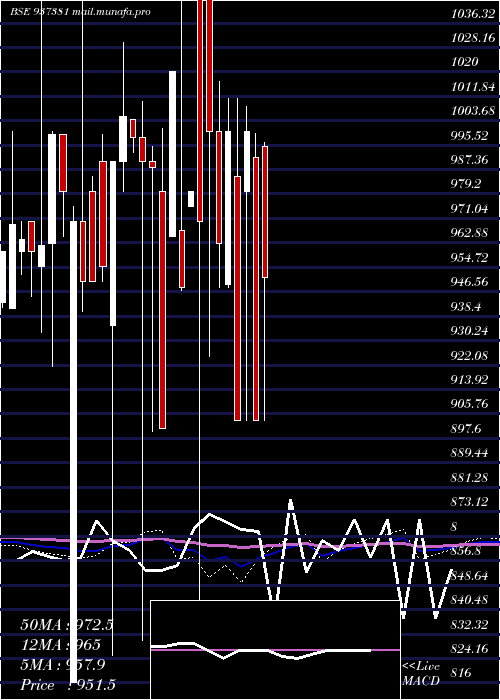Click the 5MA : 957.9 label
This screenshot has width=500, height=700.
62,665
